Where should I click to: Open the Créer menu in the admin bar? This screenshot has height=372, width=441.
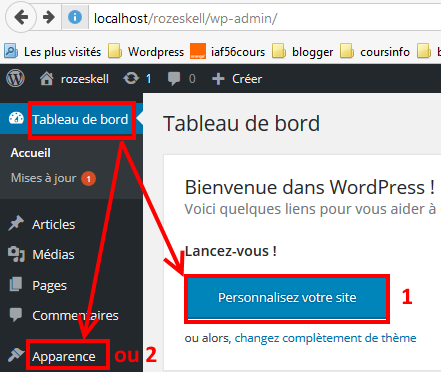click(x=237, y=79)
